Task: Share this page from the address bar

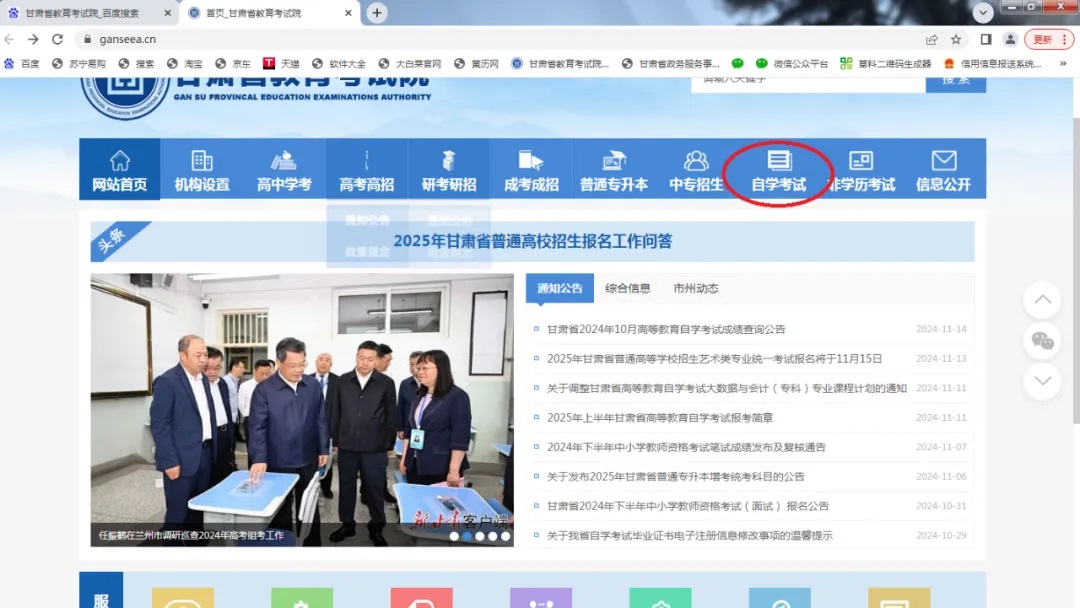Action: pos(932,39)
